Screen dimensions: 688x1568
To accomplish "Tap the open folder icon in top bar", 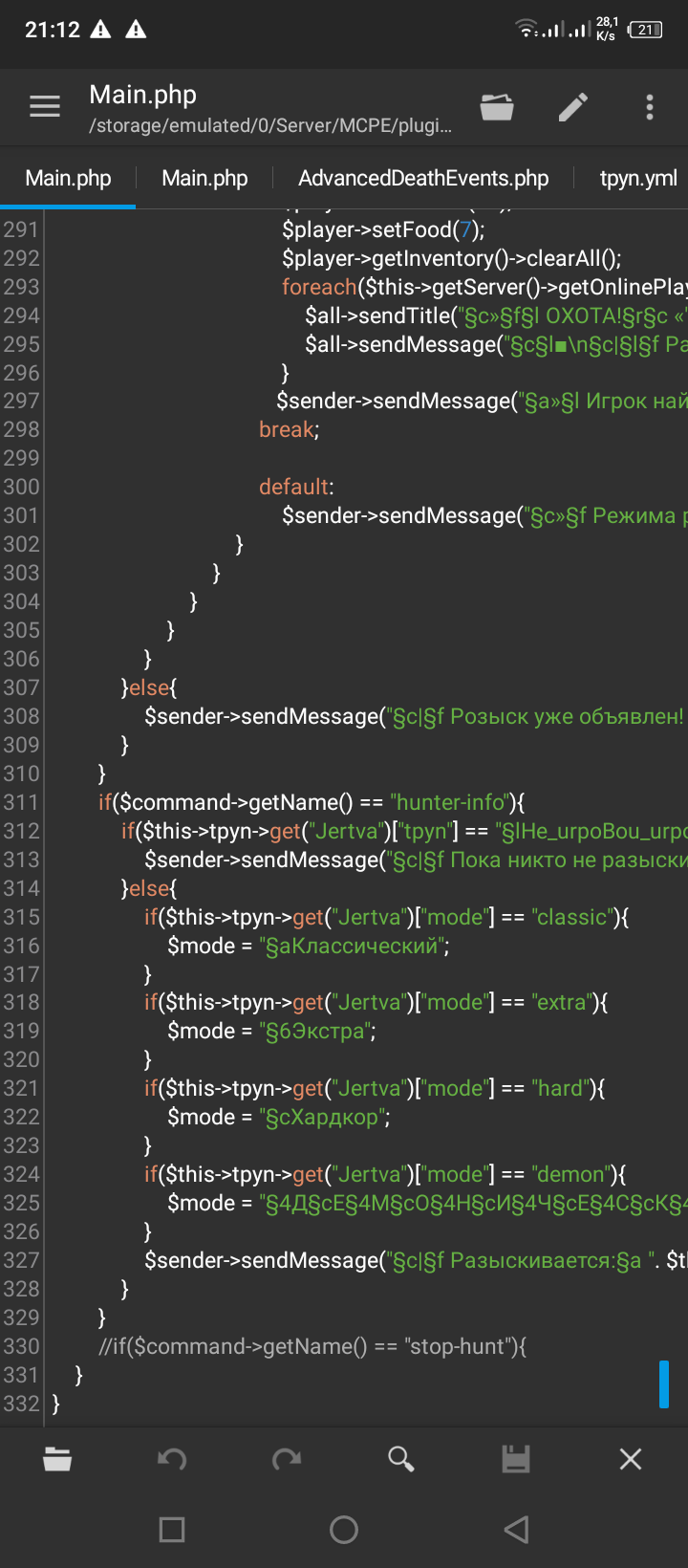I will (x=497, y=107).
